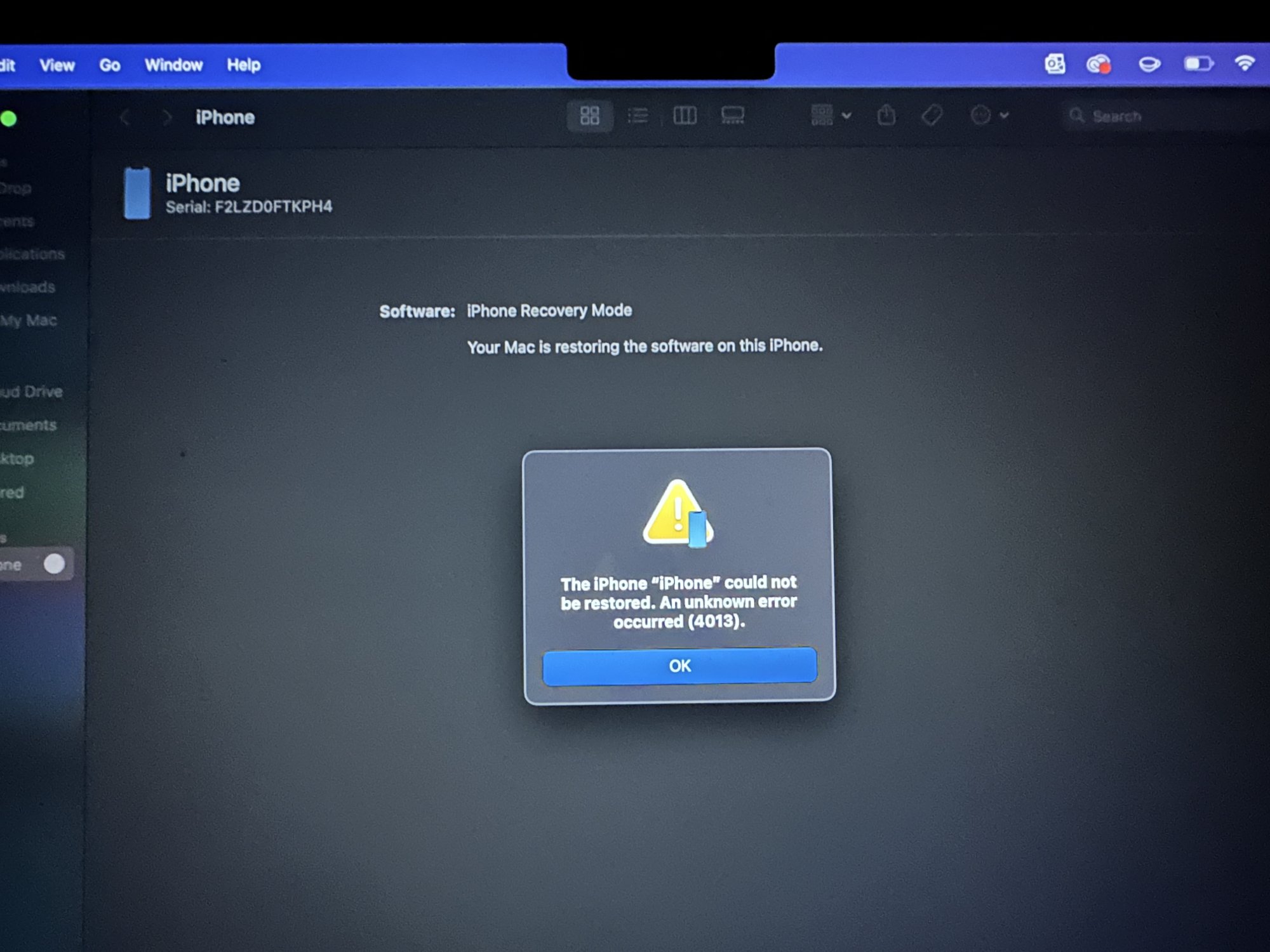Click OK in the error dialog
Screen dimensions: 1270x952
pos(679,666)
